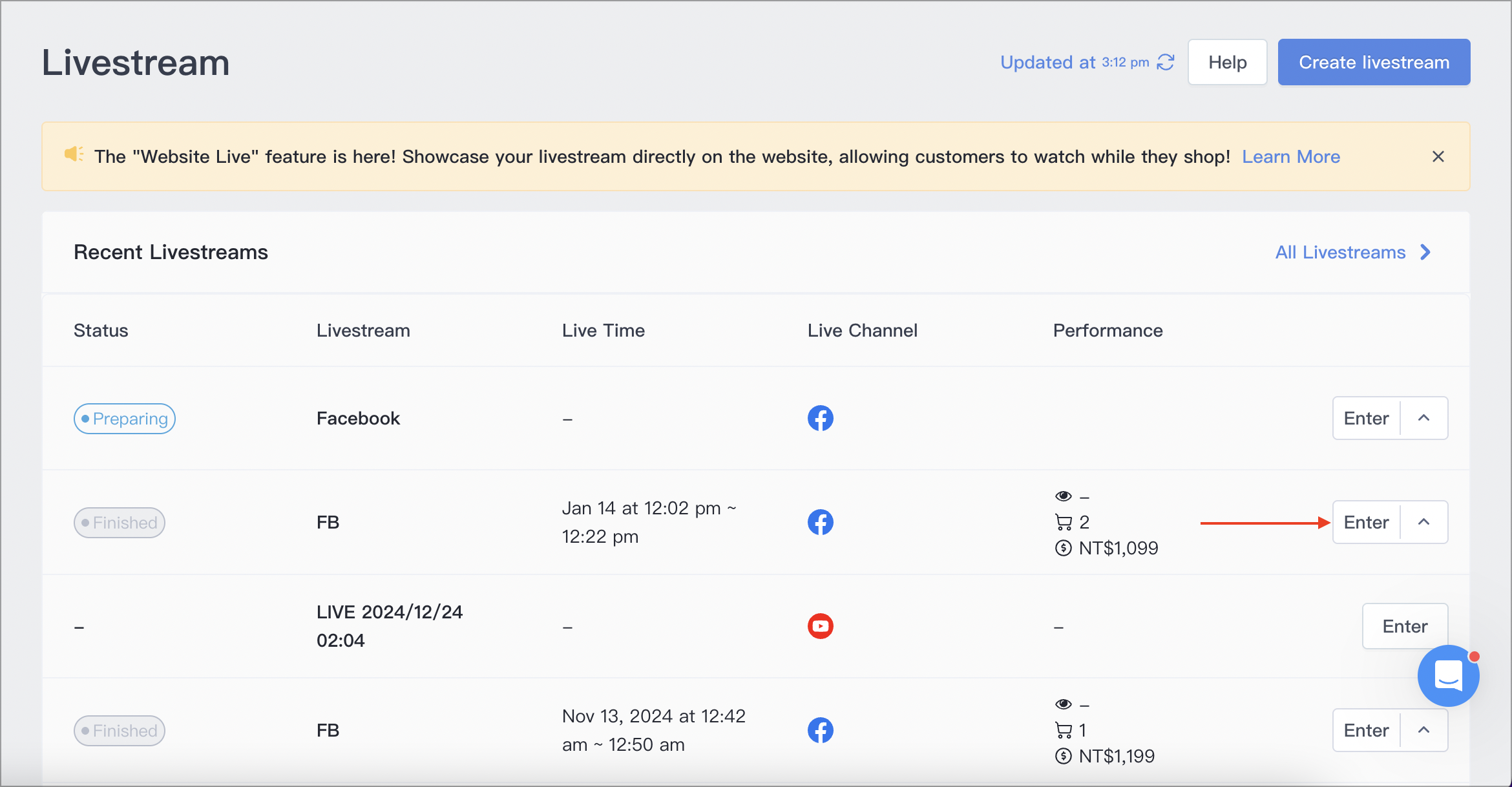Expand the options arrow for the Preparing Facebook row
This screenshot has height=787, width=1512.
click(x=1423, y=418)
